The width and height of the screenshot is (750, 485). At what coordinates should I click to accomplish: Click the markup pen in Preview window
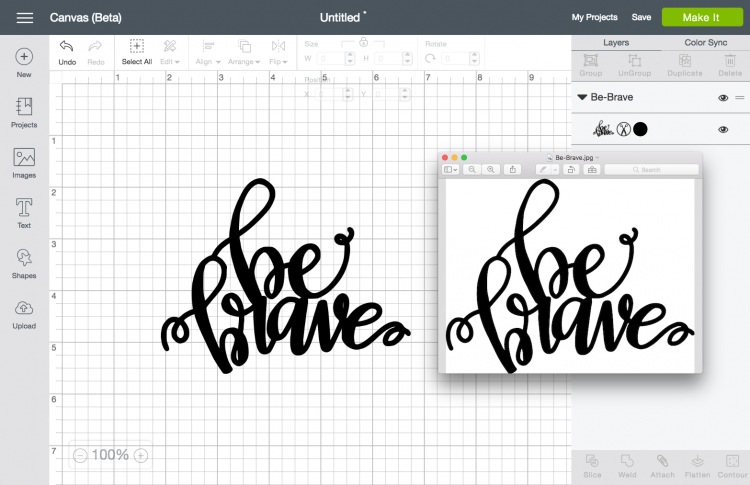(x=543, y=169)
